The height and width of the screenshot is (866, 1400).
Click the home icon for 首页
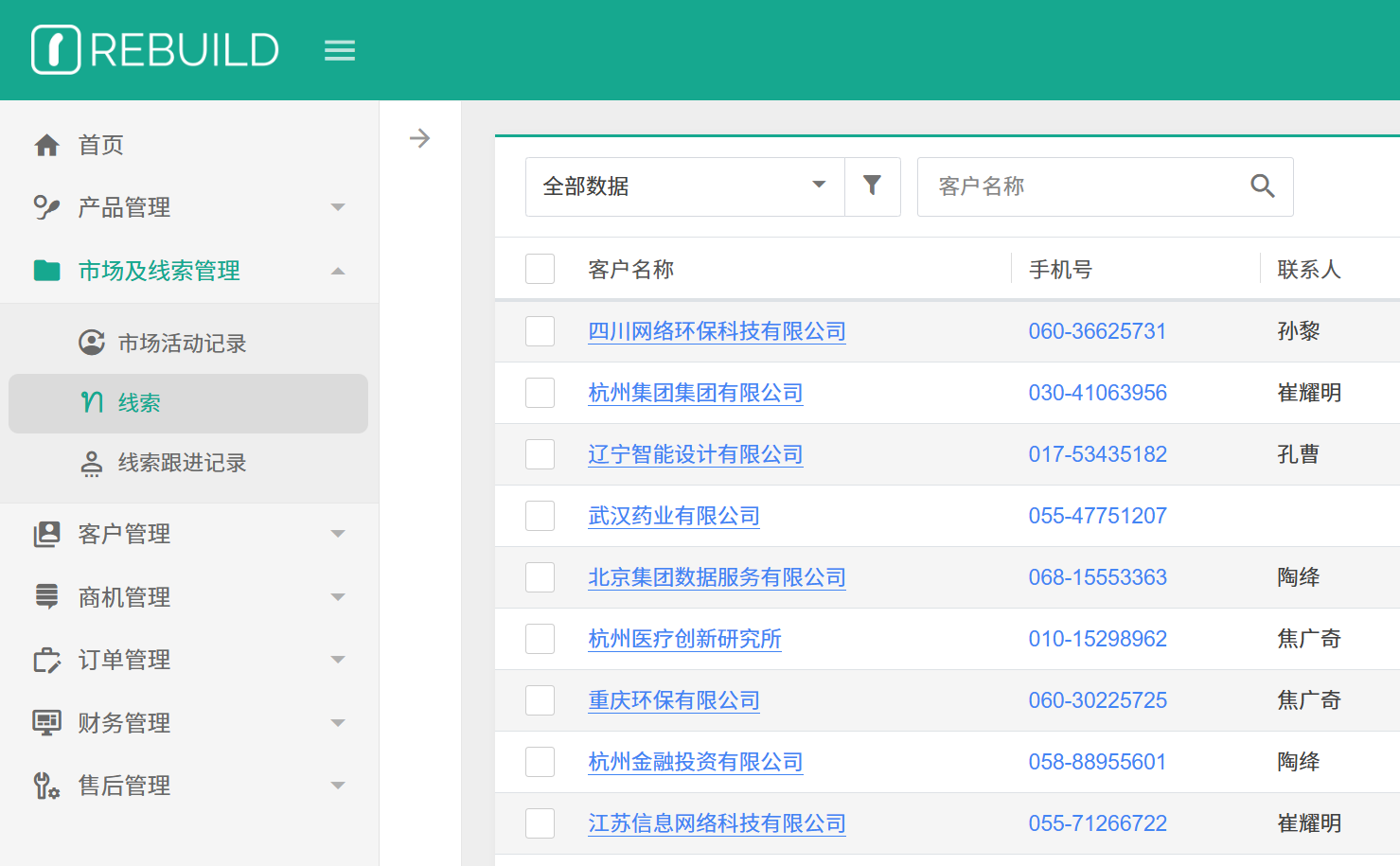(x=46, y=145)
